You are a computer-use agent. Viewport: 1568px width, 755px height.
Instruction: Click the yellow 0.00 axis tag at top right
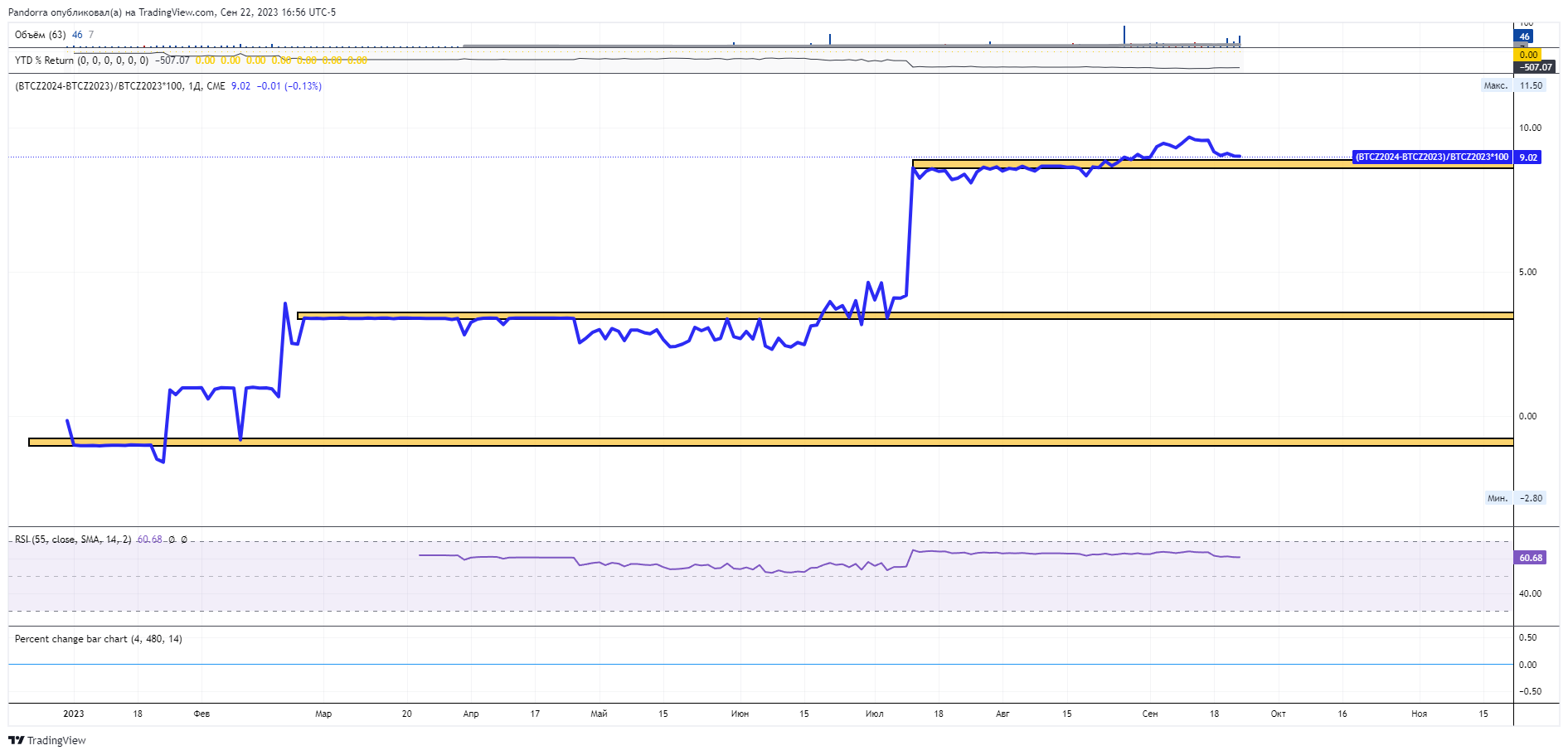[x=1529, y=55]
